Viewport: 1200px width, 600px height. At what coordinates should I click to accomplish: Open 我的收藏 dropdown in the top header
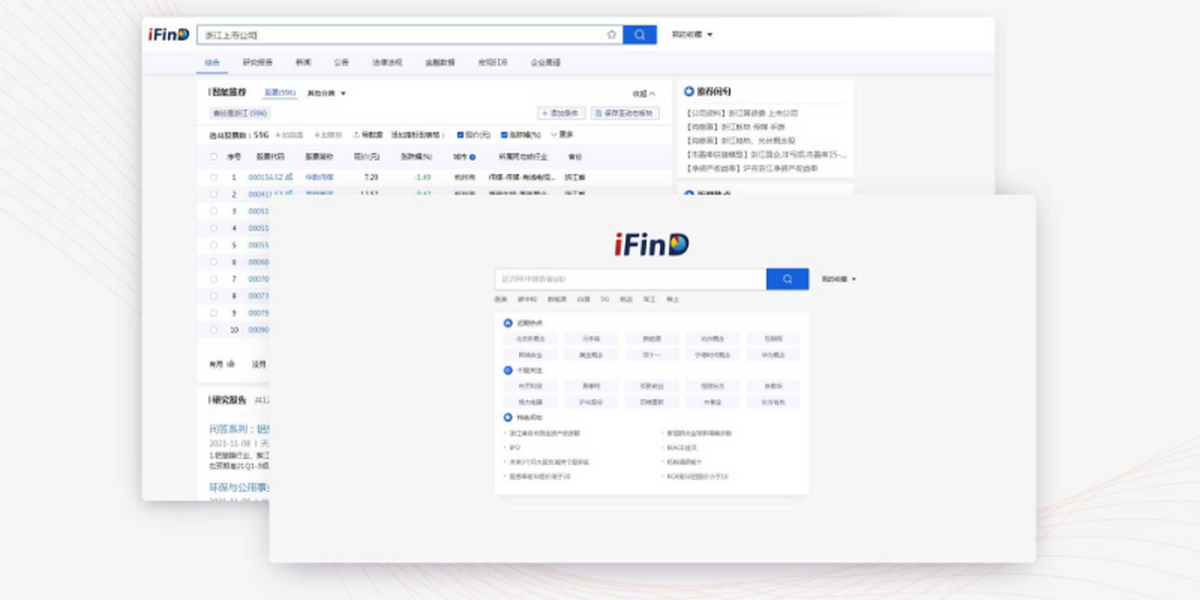(x=692, y=35)
